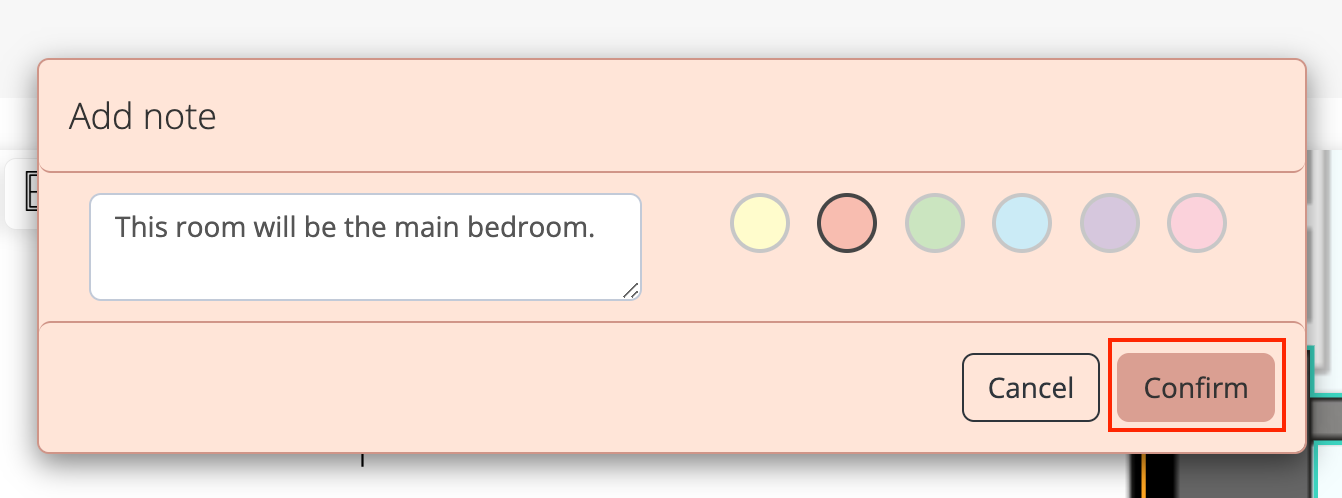Screen dimensions: 1342x498
Task: Select the yellow note color
Action: tap(760, 222)
